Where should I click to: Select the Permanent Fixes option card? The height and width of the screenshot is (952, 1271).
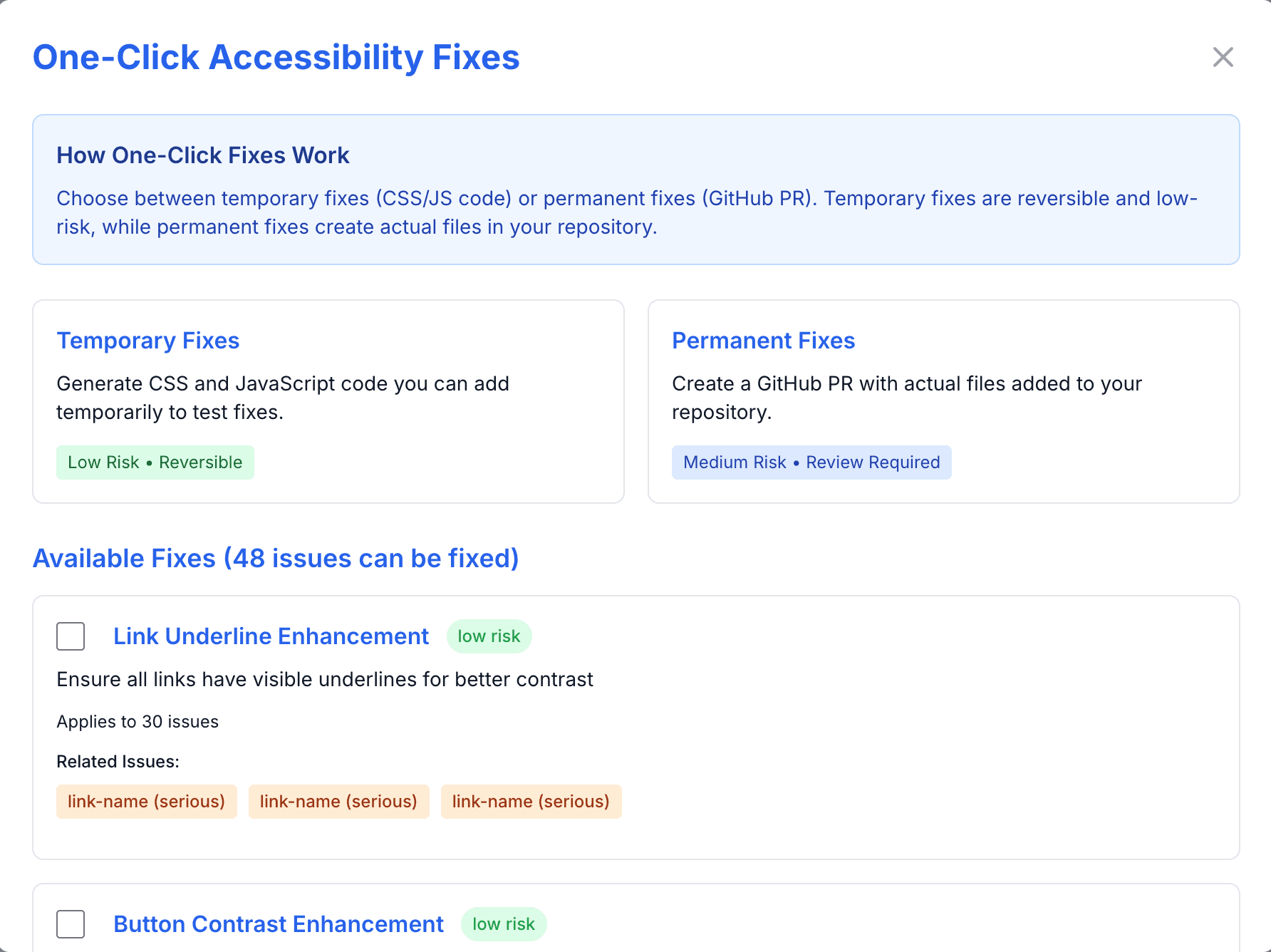point(943,401)
